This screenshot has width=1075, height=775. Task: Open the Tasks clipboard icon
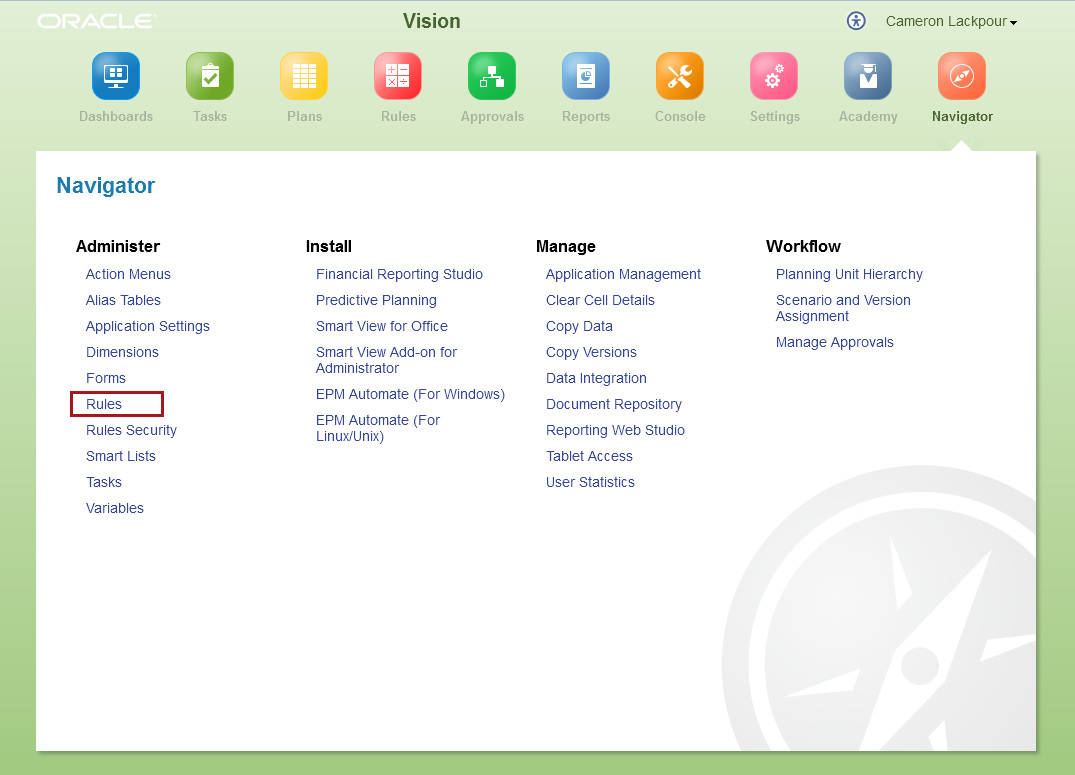(210, 76)
